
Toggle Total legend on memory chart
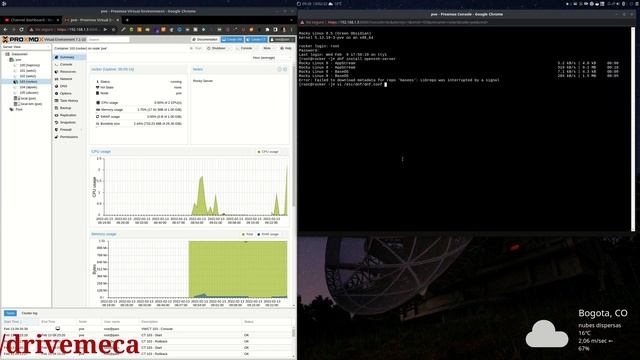247,234
